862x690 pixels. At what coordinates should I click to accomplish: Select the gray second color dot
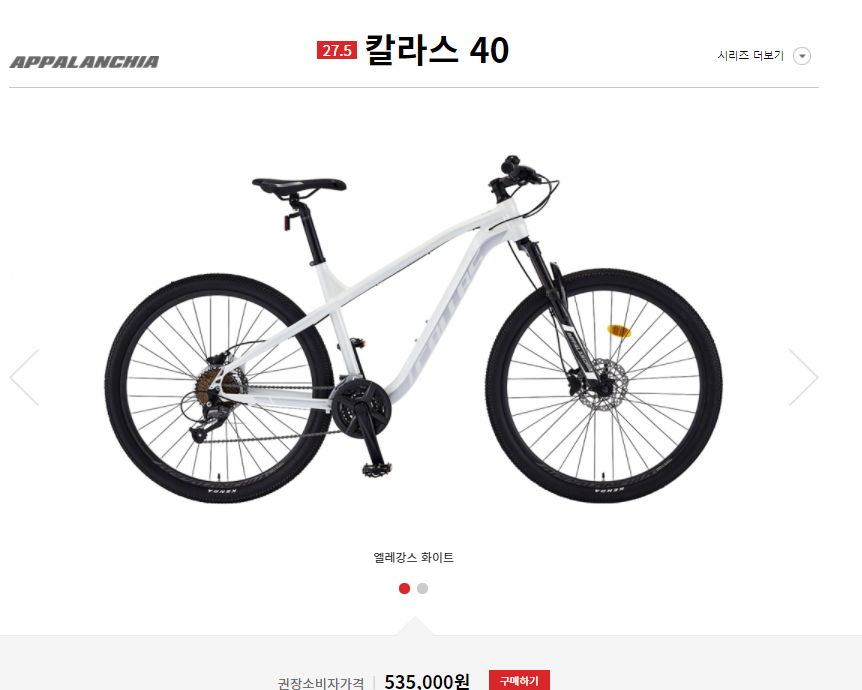[422, 588]
